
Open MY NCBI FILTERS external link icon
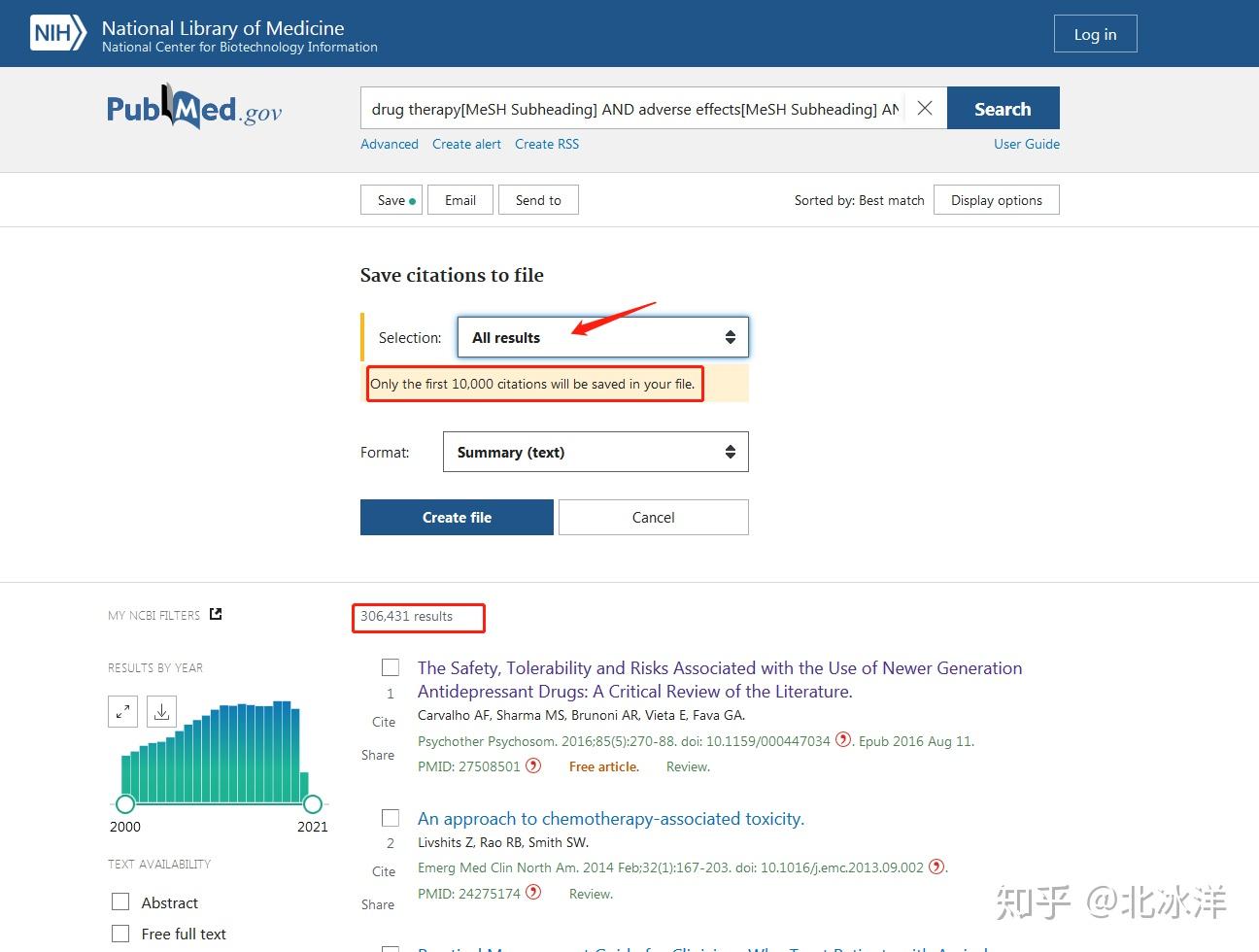[215, 613]
